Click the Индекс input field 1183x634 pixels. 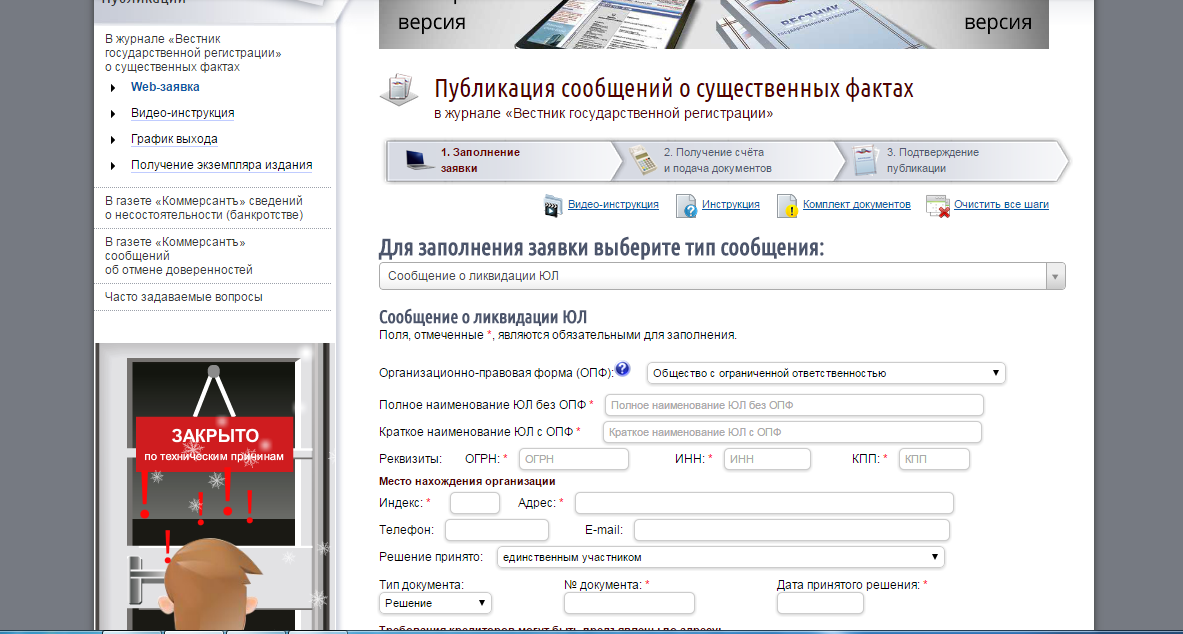475,503
